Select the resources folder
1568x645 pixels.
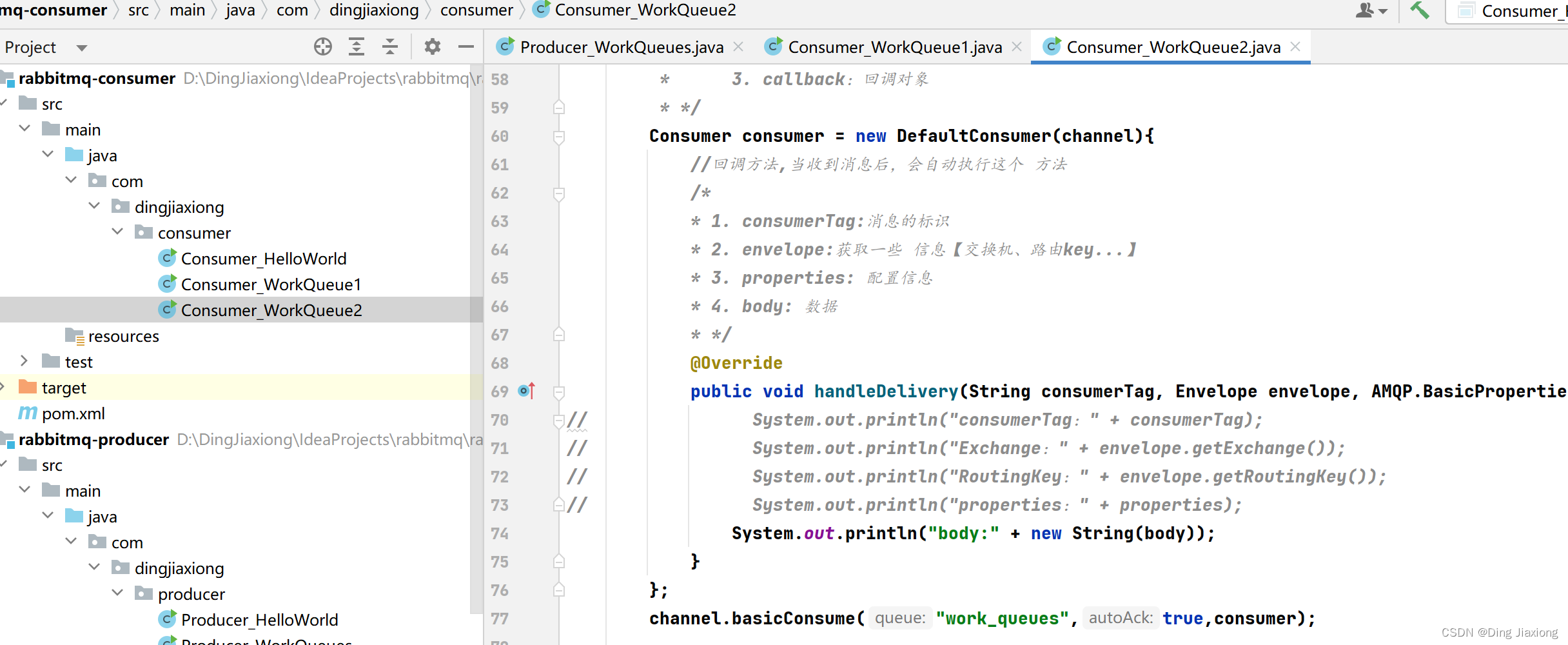point(123,336)
